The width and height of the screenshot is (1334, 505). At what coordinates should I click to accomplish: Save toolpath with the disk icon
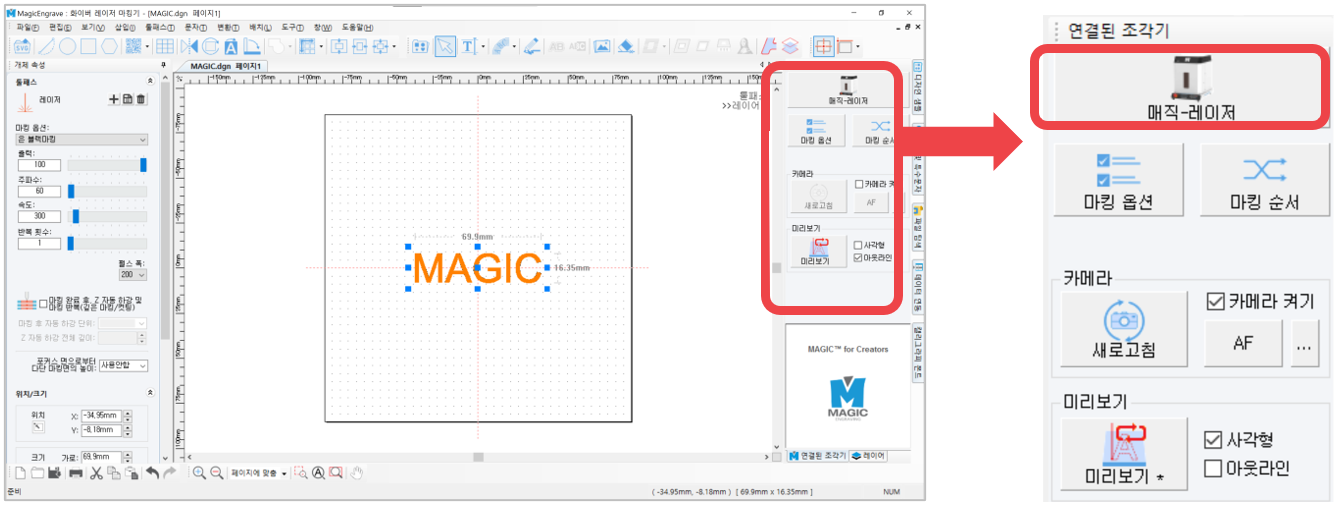pos(128,99)
